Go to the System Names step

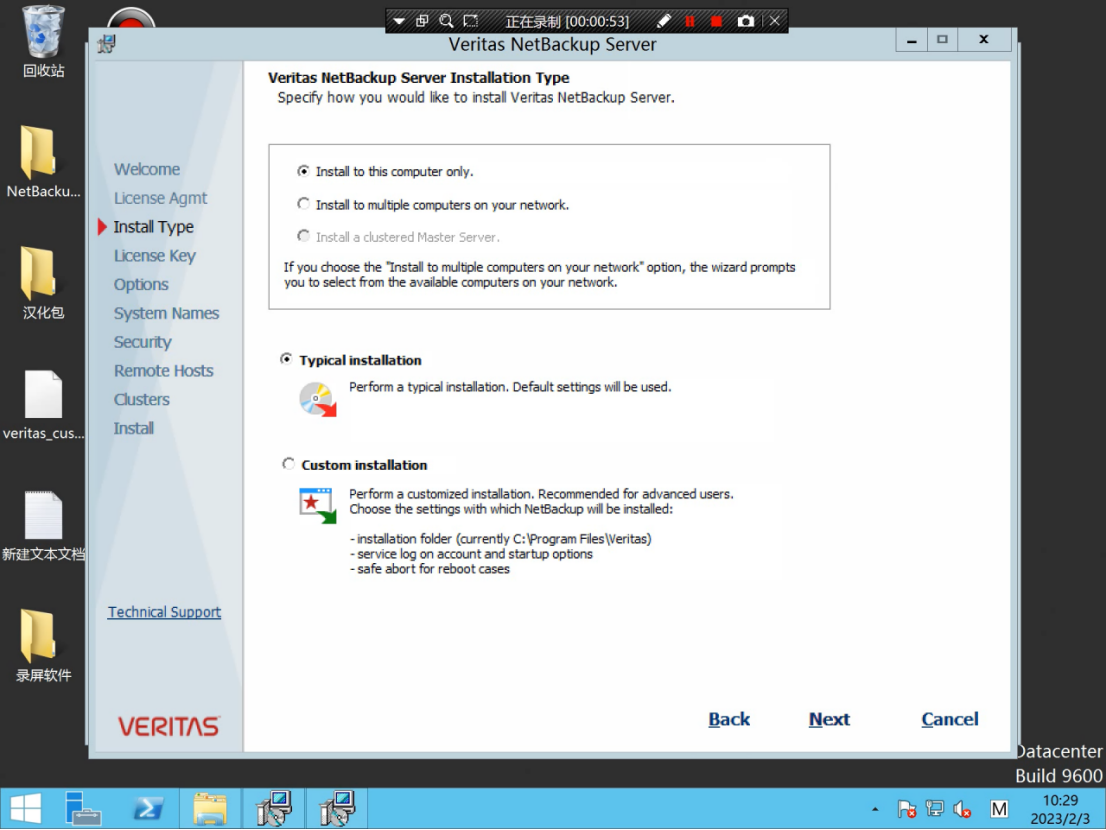tap(166, 313)
